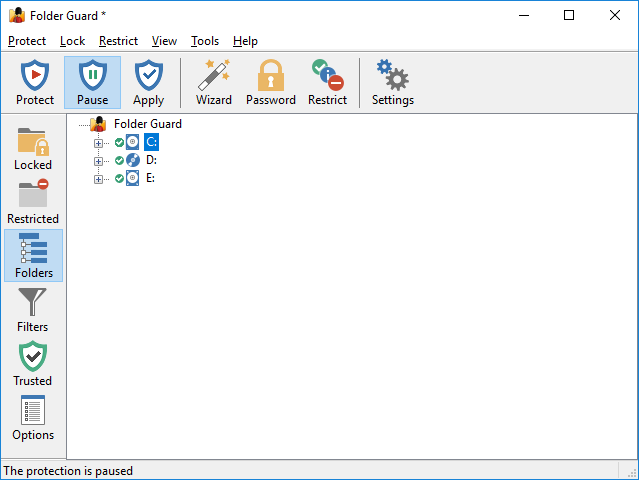Expand the C: drive tree node

pos(98,143)
